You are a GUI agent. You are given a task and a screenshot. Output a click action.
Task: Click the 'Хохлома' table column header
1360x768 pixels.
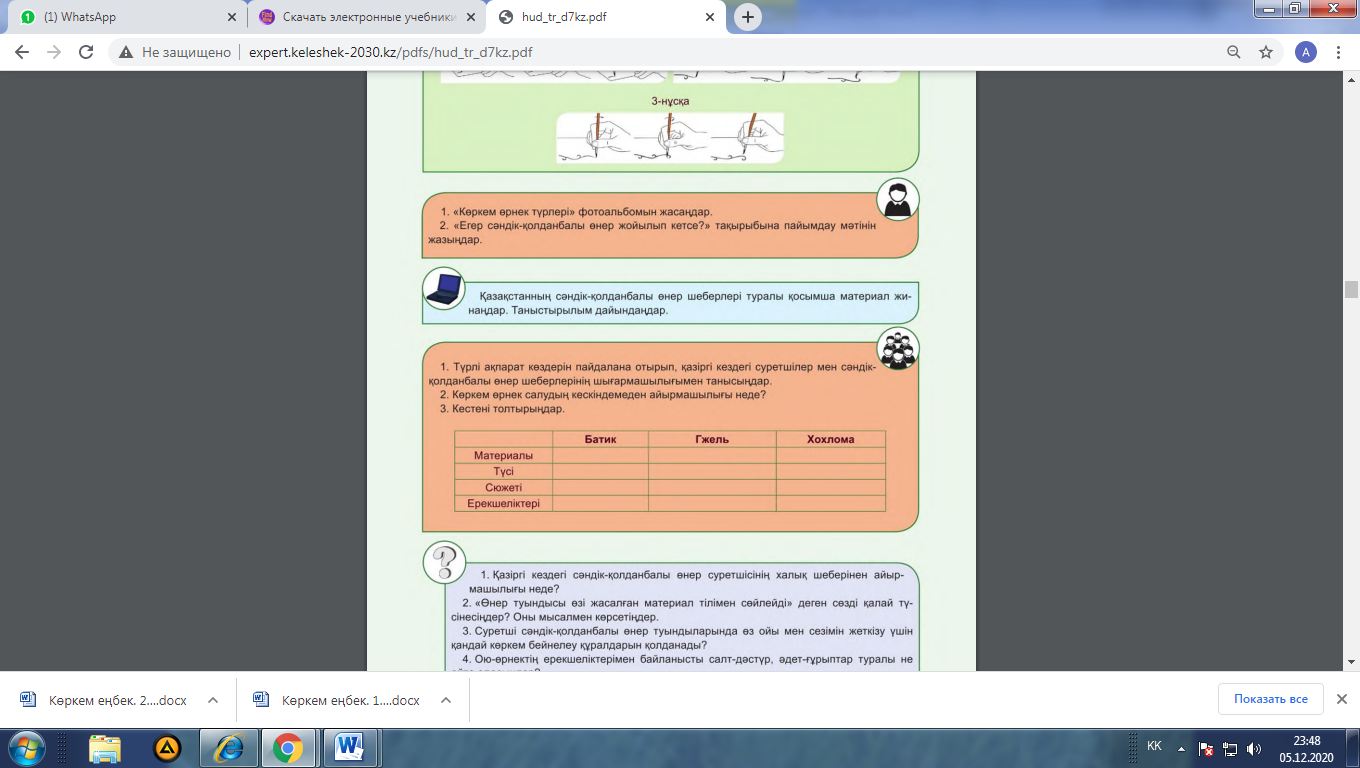(x=830, y=439)
